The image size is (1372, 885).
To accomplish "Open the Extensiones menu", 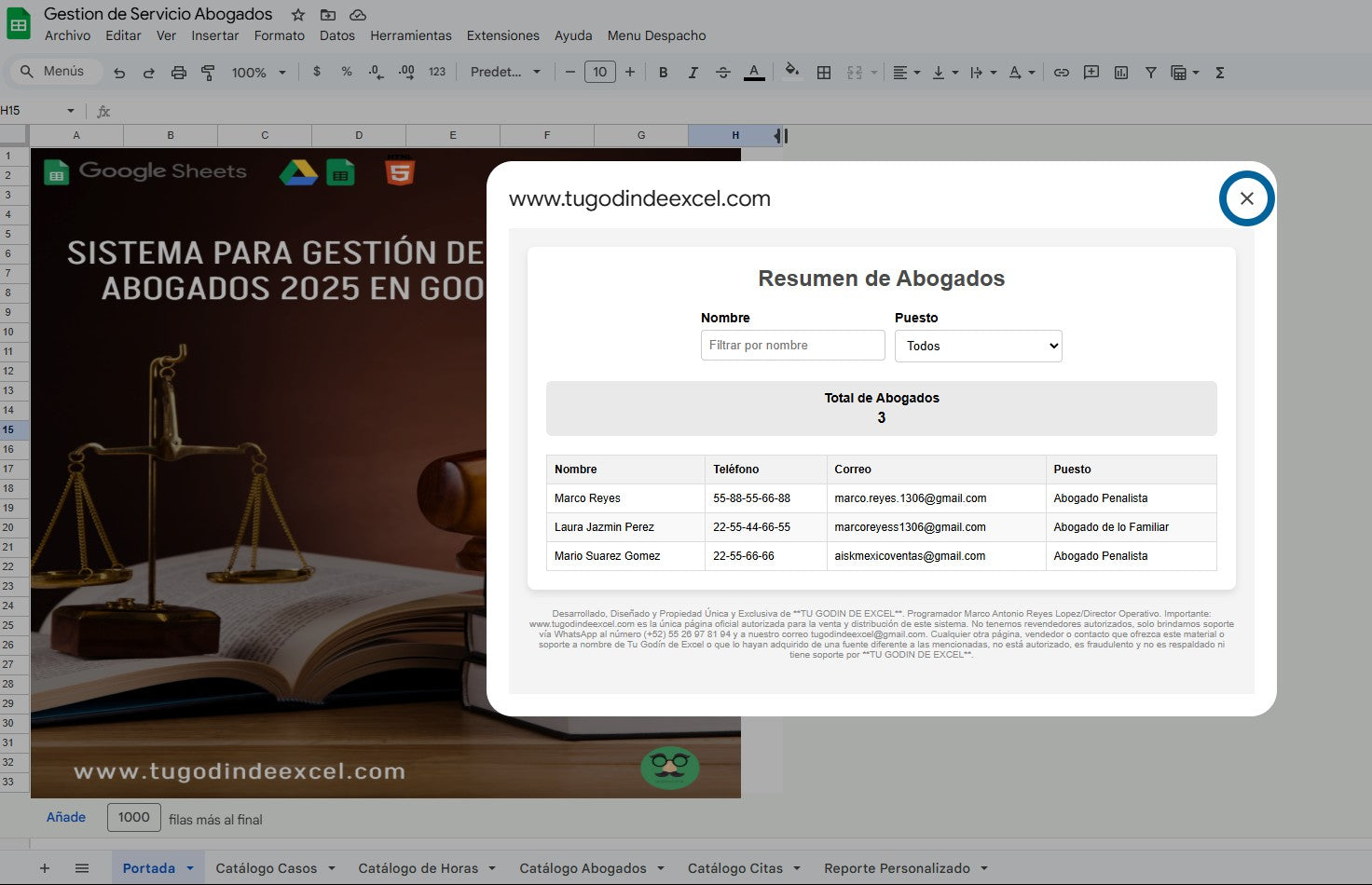I will point(503,35).
